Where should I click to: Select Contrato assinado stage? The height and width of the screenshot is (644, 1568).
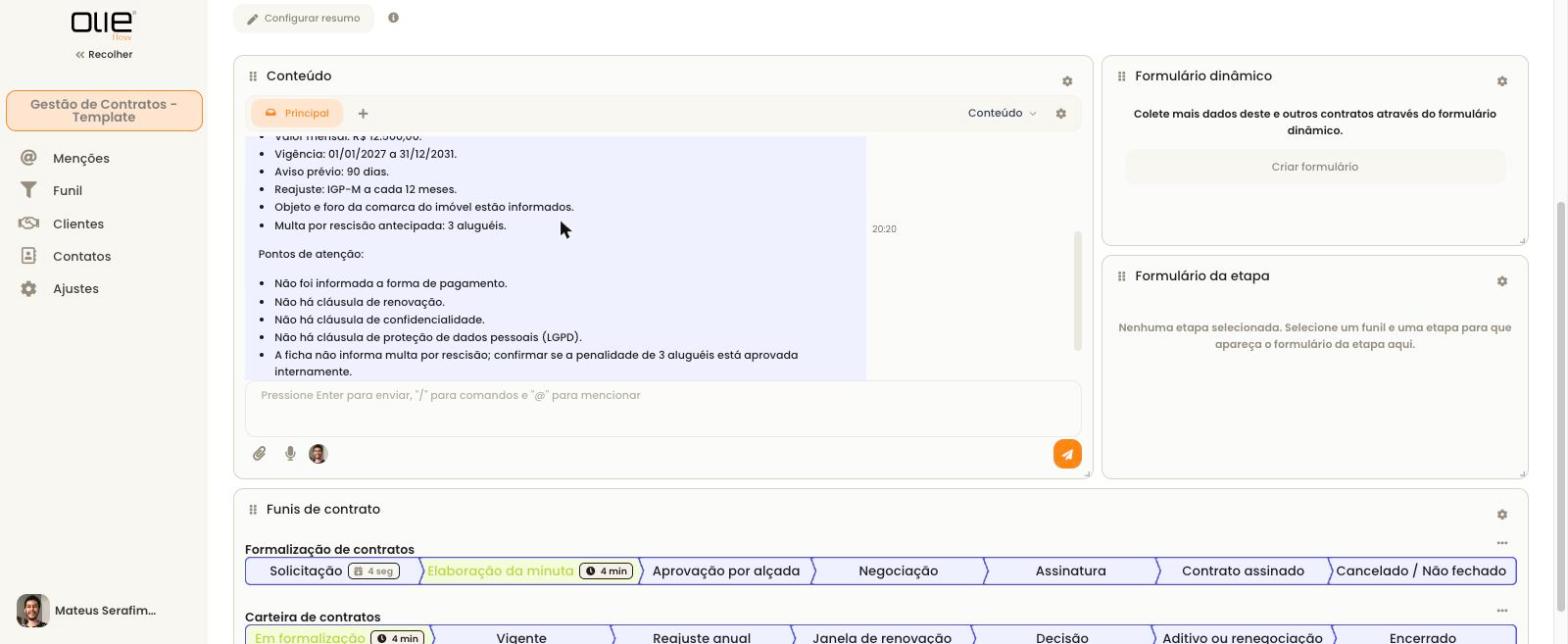click(1243, 571)
